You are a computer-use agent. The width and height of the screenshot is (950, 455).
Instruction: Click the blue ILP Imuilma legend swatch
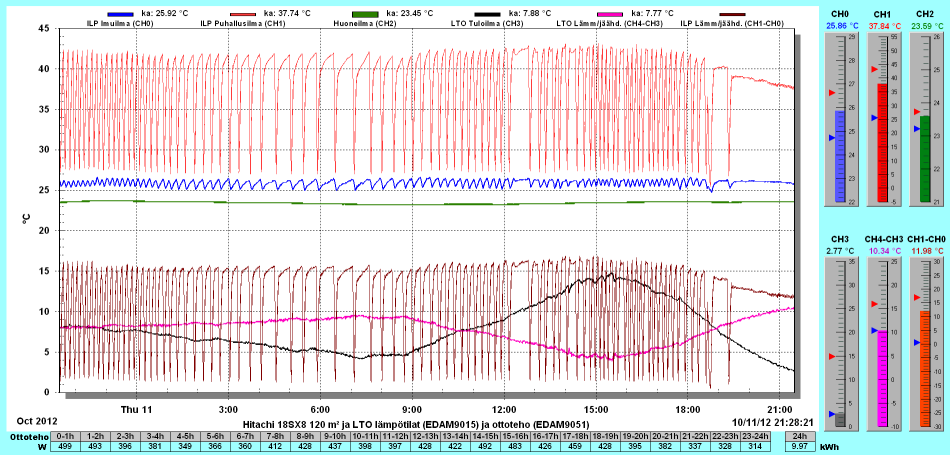pyautogui.click(x=127, y=13)
